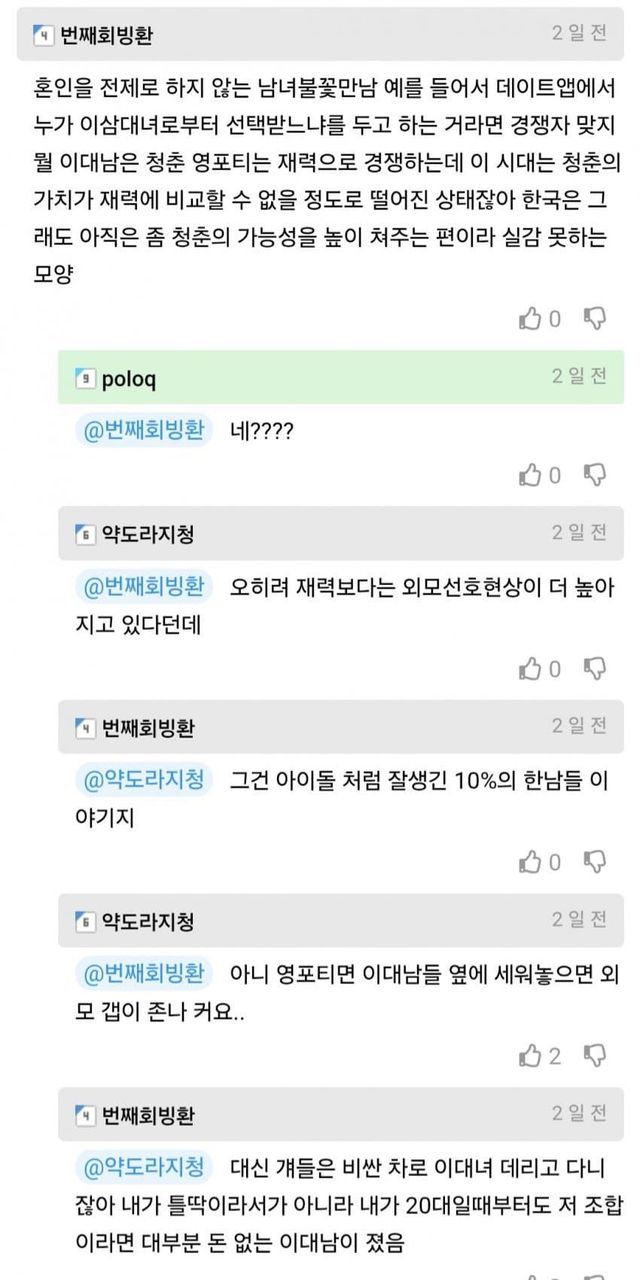The width and height of the screenshot is (640, 1280).
Task: Click the @약도라지청 mention before 그건 아이돌
Action: pos(145,779)
